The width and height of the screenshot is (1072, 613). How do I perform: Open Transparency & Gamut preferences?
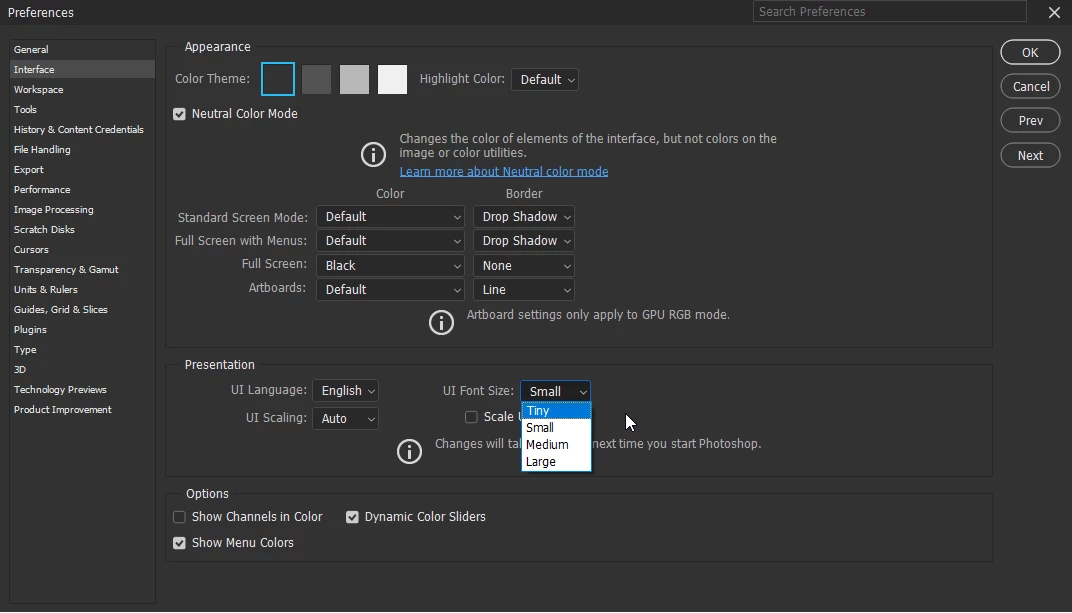[x=82, y=269]
